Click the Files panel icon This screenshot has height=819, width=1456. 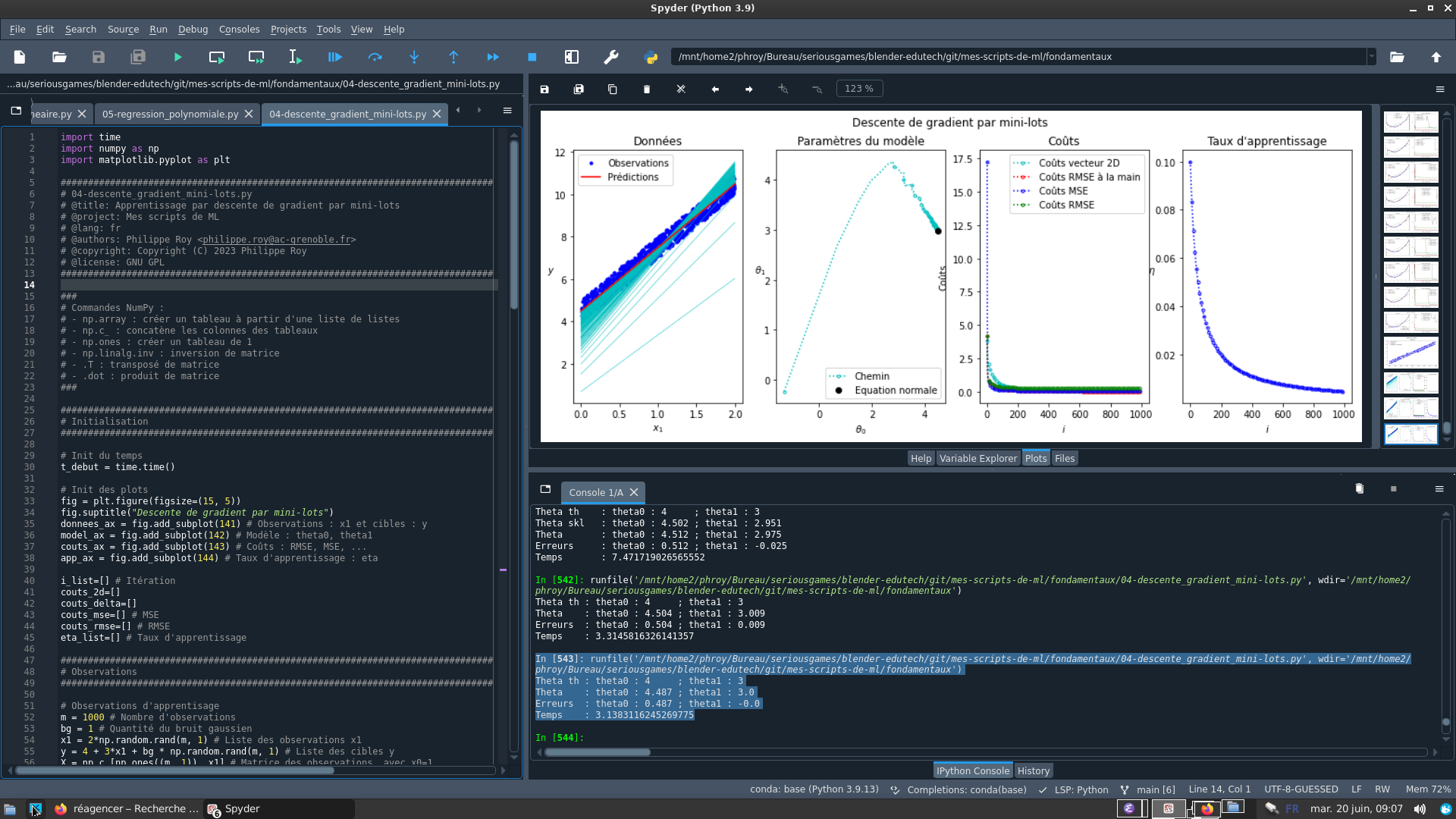[1064, 458]
